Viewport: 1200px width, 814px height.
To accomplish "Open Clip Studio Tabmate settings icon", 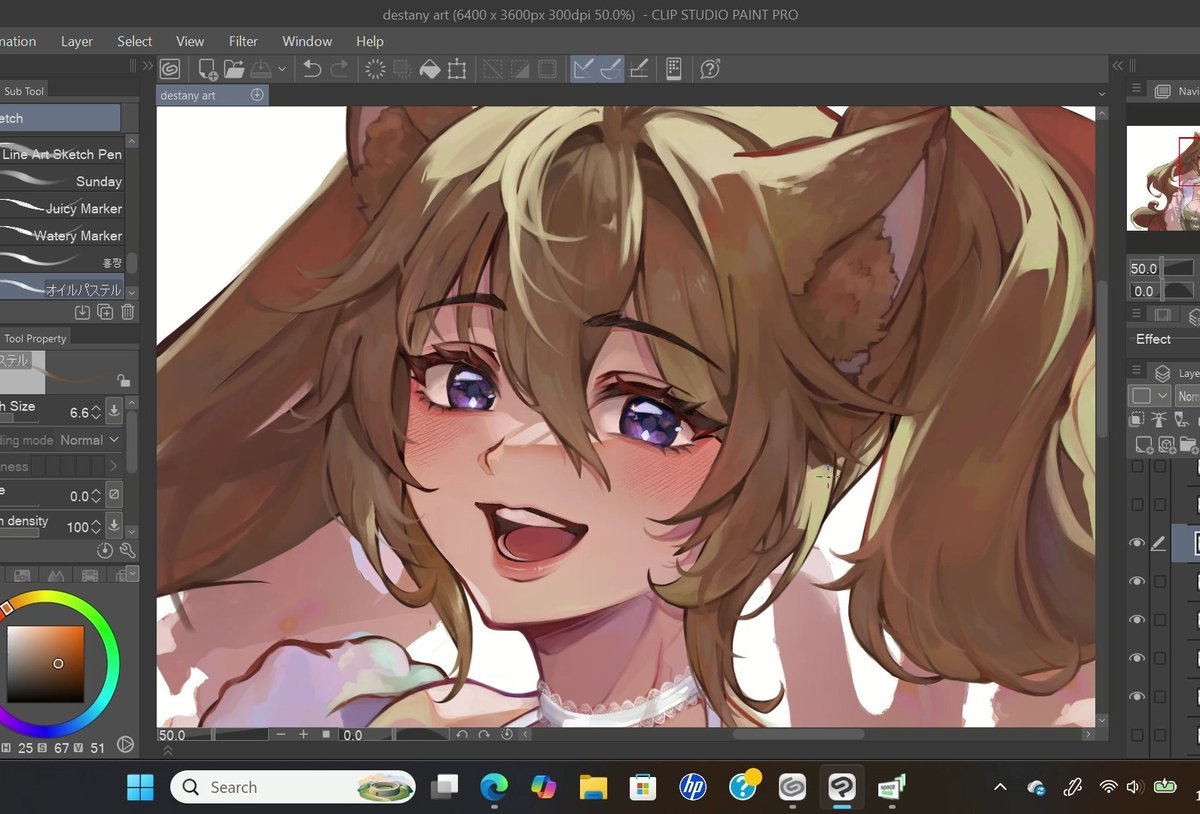I will pyautogui.click(x=674, y=69).
